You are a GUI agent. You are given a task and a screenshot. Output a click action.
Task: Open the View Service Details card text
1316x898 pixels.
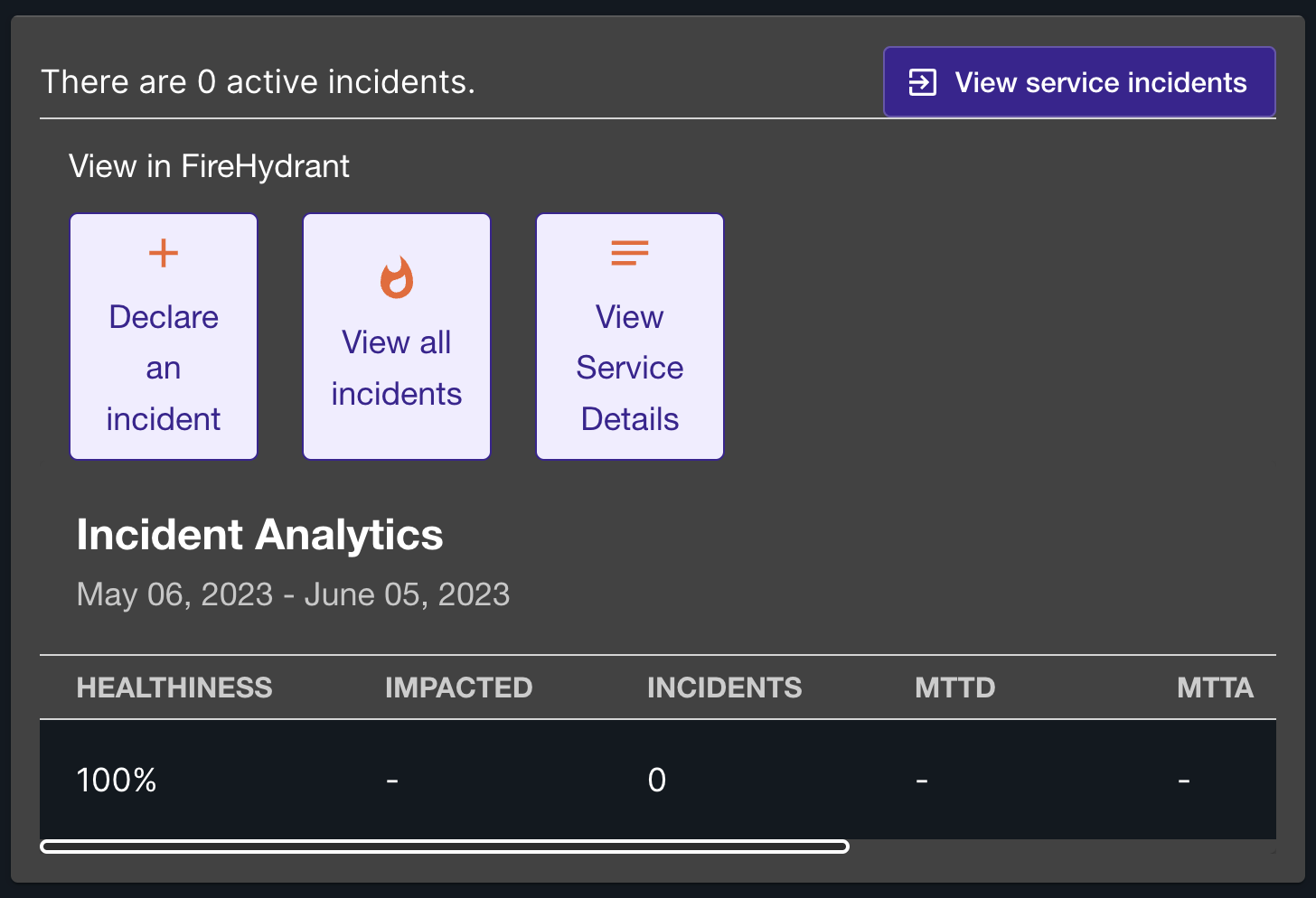pos(630,369)
